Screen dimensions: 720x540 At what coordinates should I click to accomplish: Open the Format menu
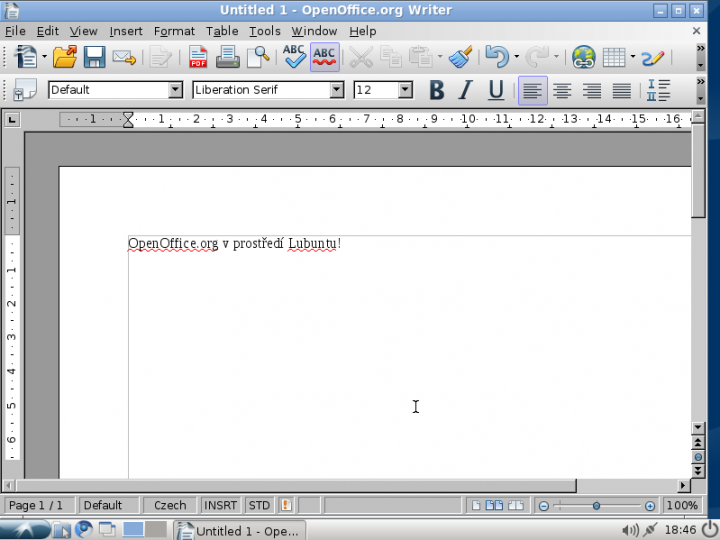coord(174,31)
